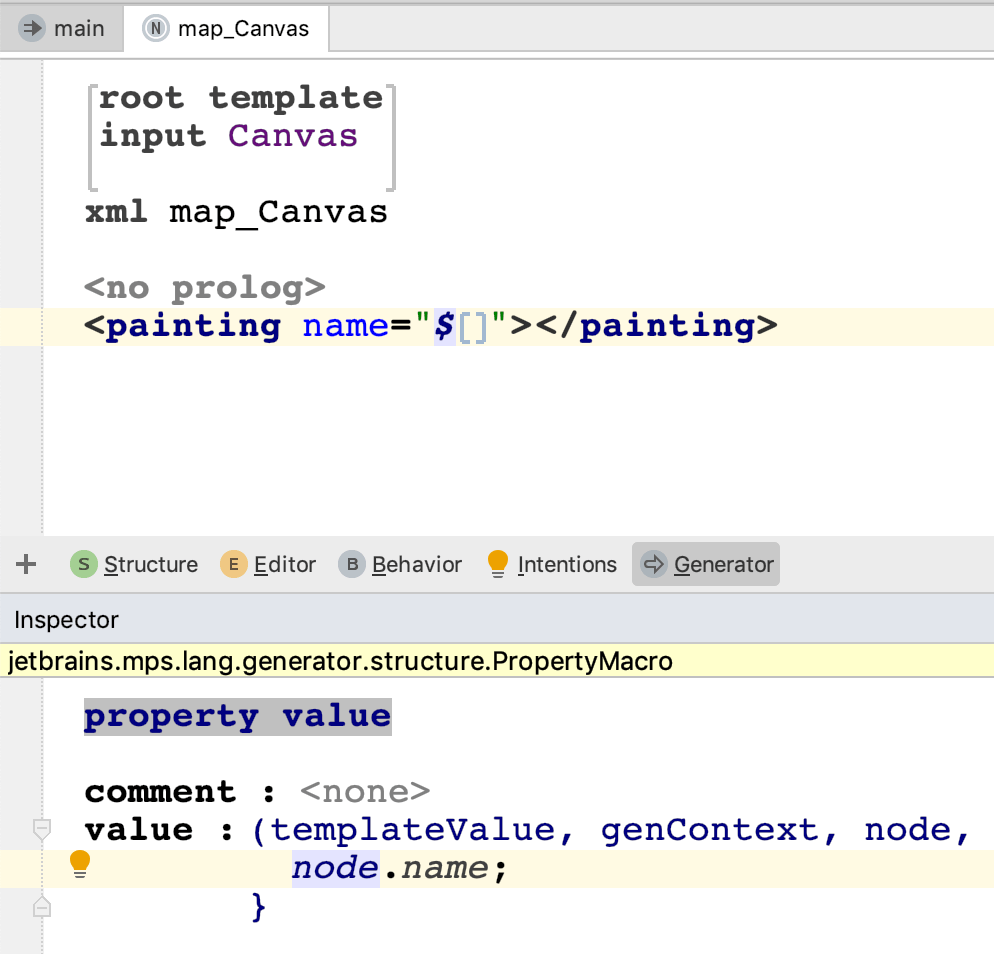Click the plus icon left of Structure tab

pyautogui.click(x=26, y=565)
